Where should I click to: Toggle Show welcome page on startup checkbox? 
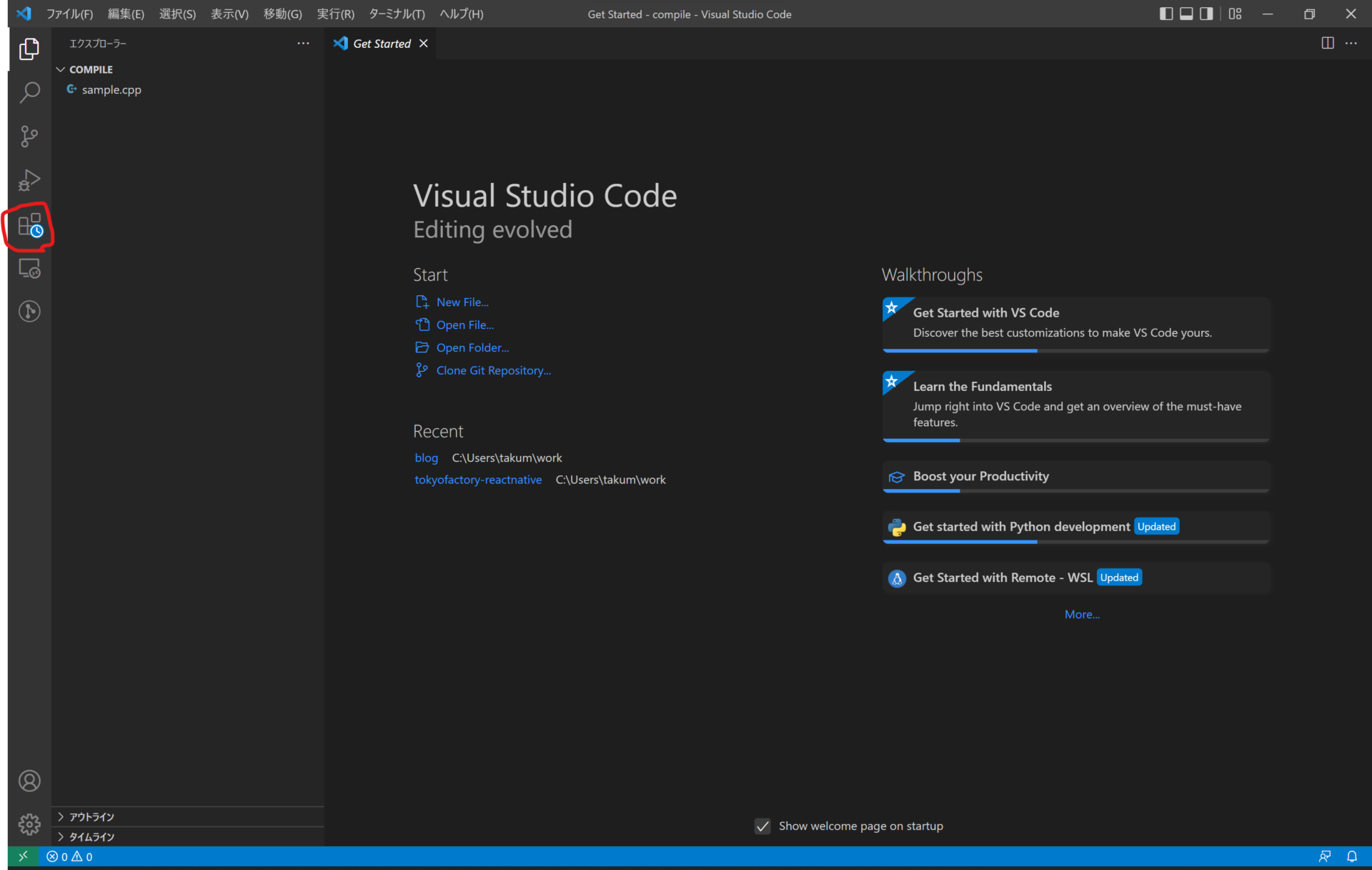coord(762,826)
